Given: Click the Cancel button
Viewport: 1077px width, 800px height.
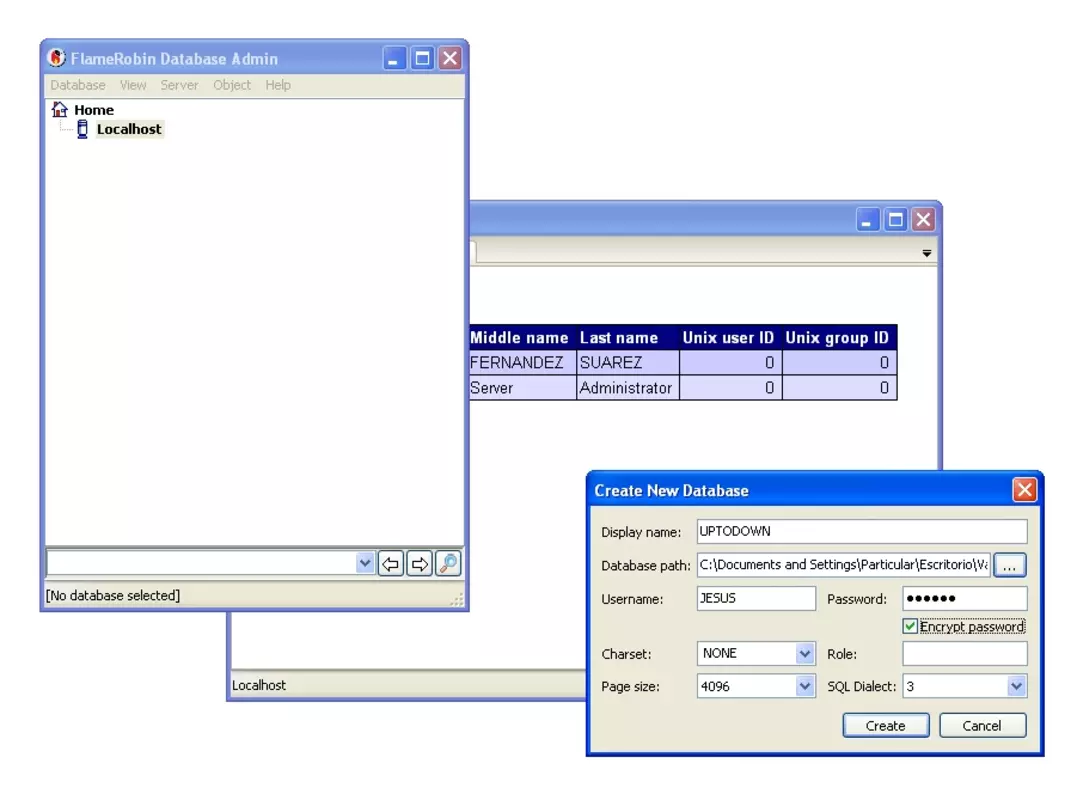Looking at the screenshot, I should [982, 726].
